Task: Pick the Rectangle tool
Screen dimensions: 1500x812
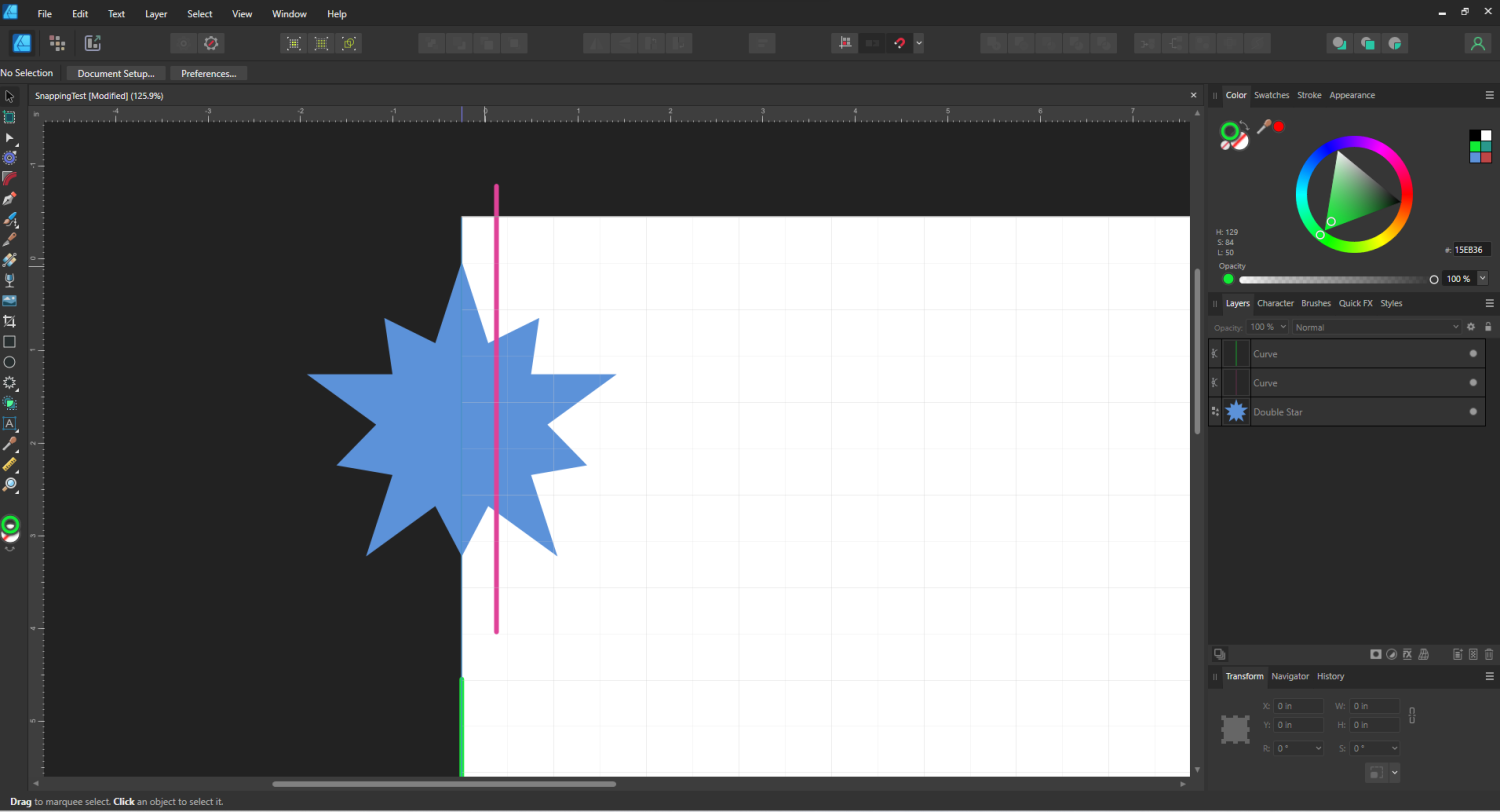Action: 10,341
